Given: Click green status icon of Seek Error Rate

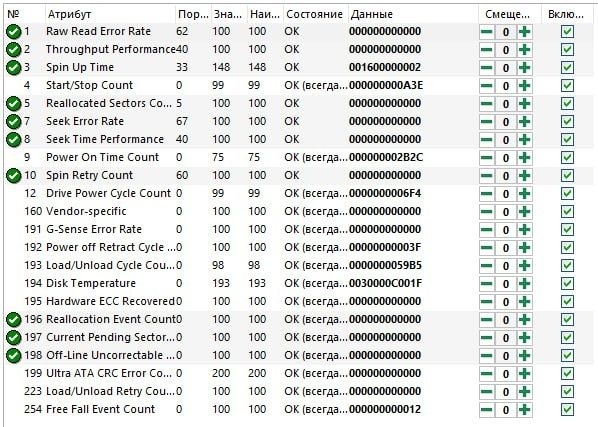Looking at the screenshot, I should pos(13,122).
